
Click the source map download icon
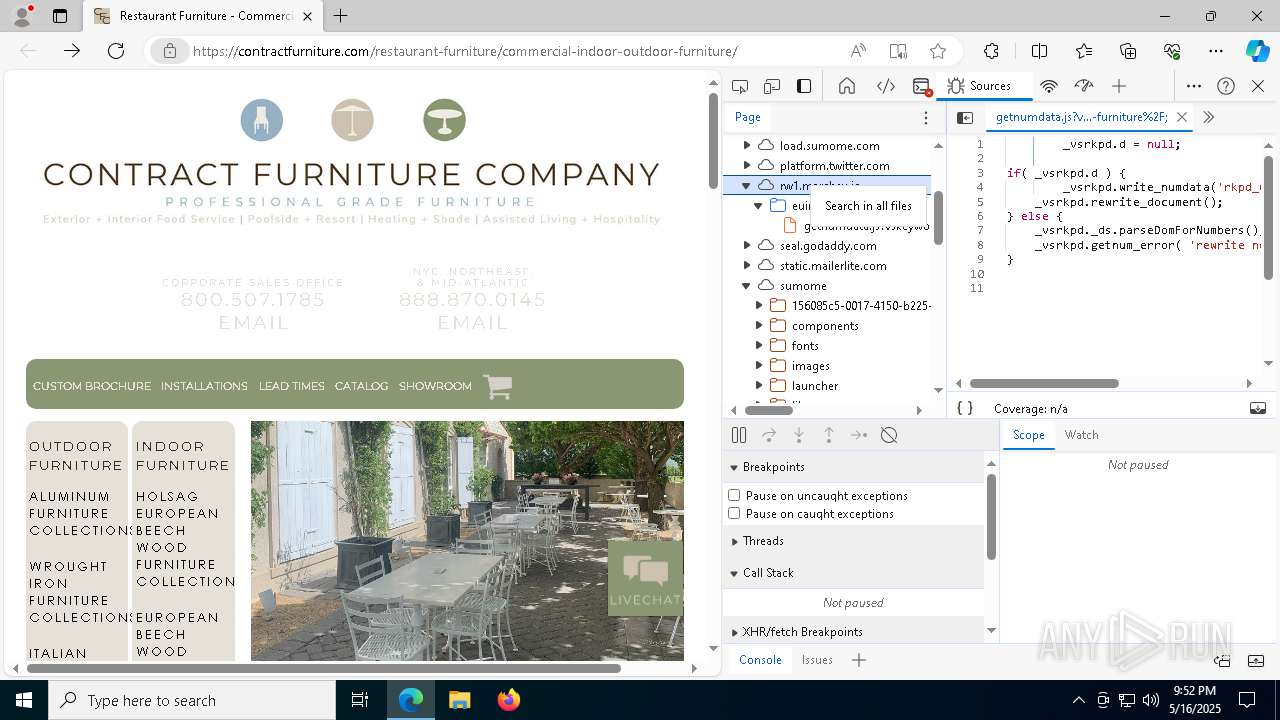pyautogui.click(x=1258, y=408)
